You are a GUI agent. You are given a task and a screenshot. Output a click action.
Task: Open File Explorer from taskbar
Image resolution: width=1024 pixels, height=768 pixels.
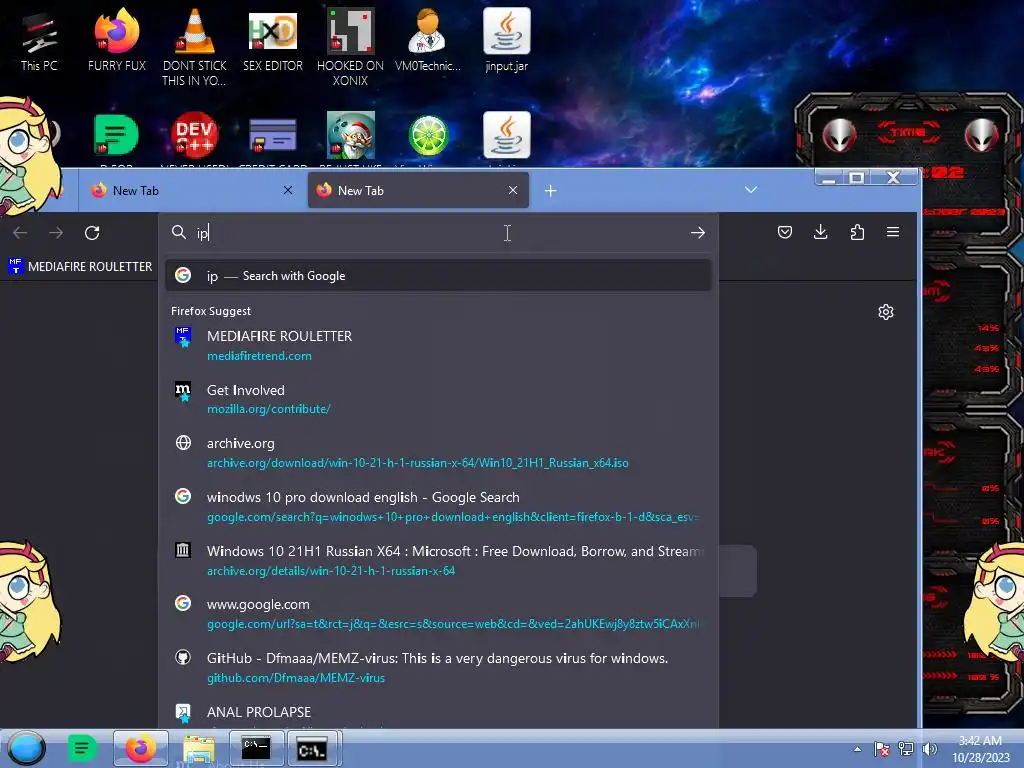pyautogui.click(x=199, y=748)
